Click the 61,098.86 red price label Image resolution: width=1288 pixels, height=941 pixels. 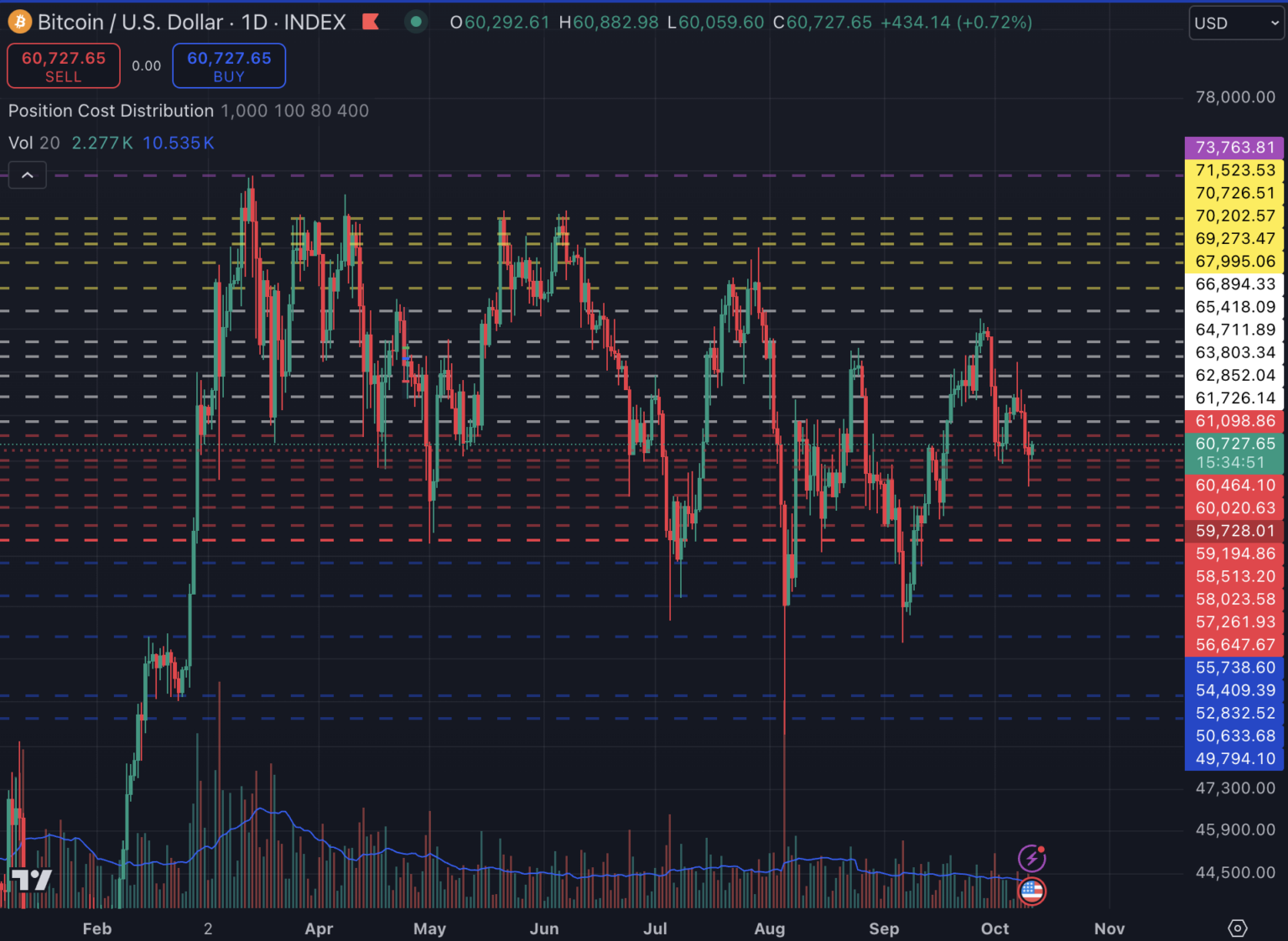pyautogui.click(x=1234, y=421)
